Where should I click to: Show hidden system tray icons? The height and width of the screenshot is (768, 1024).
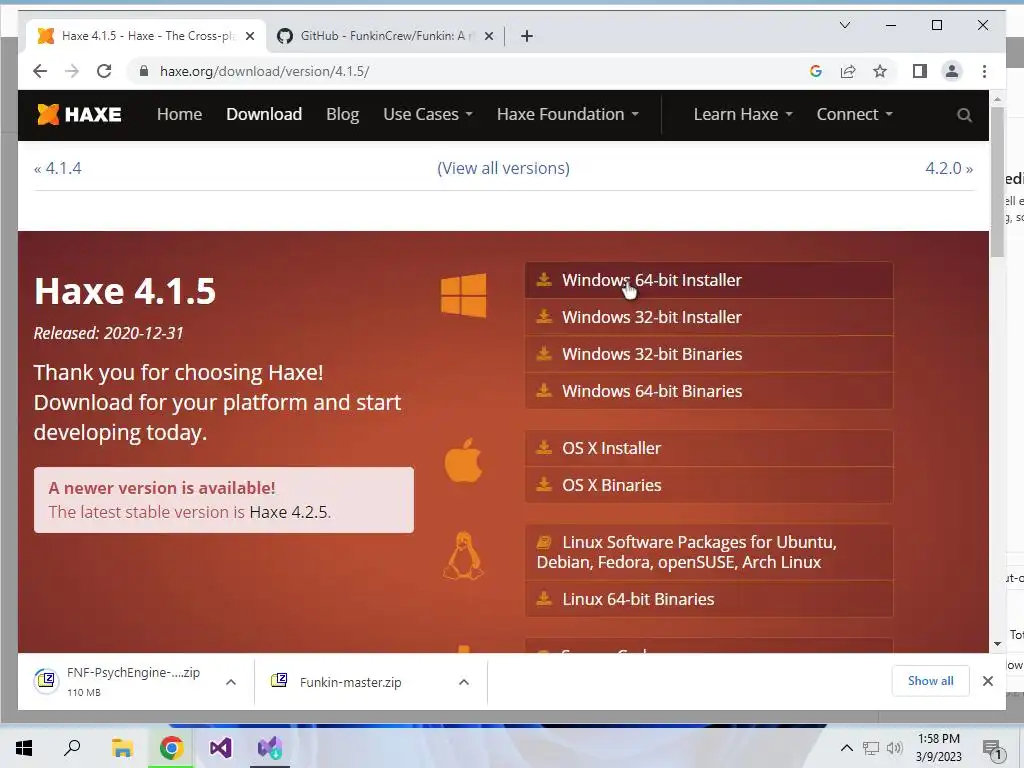[846, 748]
